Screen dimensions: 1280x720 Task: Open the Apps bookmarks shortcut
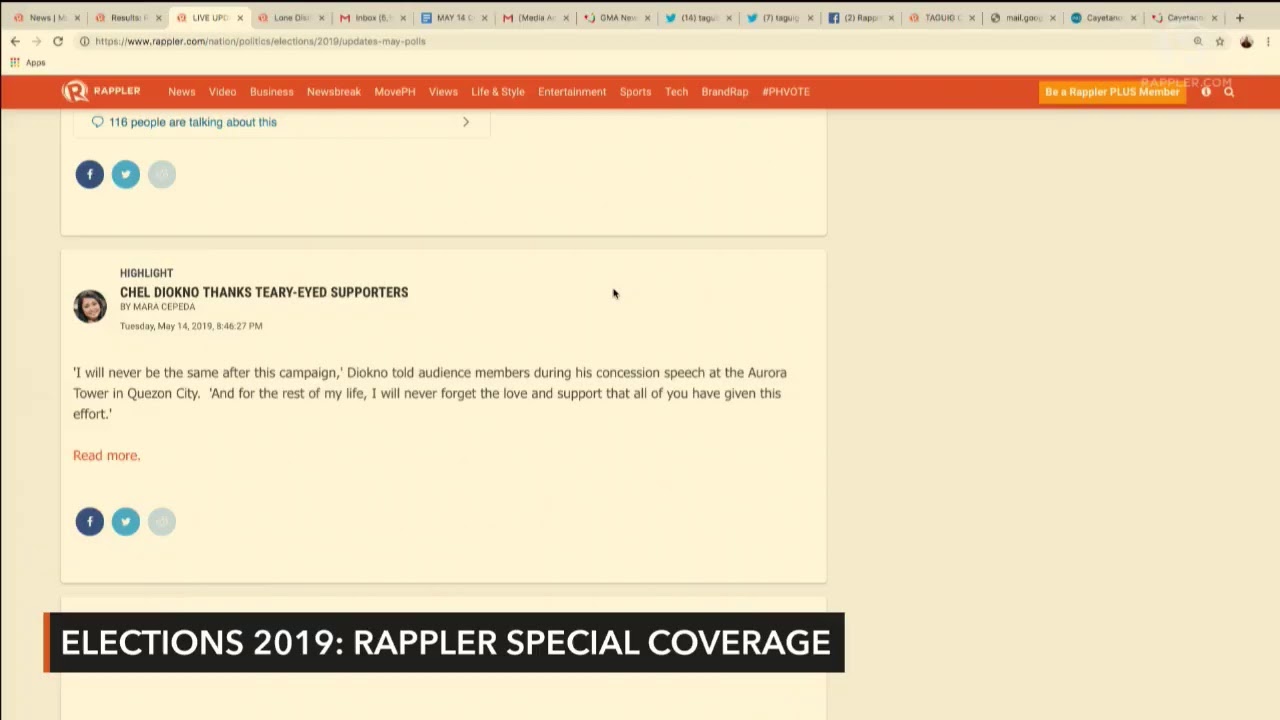28,63
